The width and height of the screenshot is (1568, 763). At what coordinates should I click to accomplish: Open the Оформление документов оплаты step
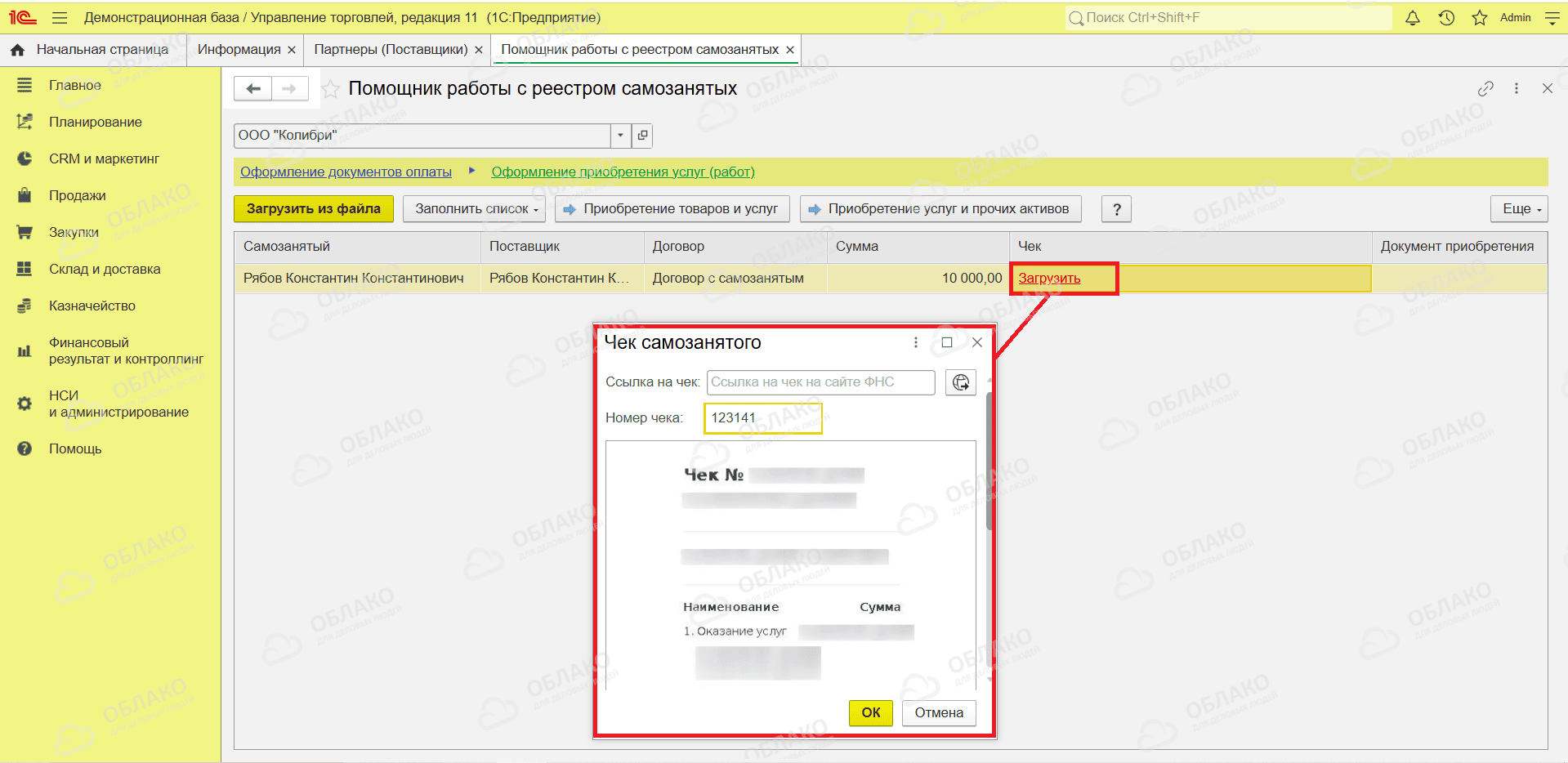pos(346,172)
